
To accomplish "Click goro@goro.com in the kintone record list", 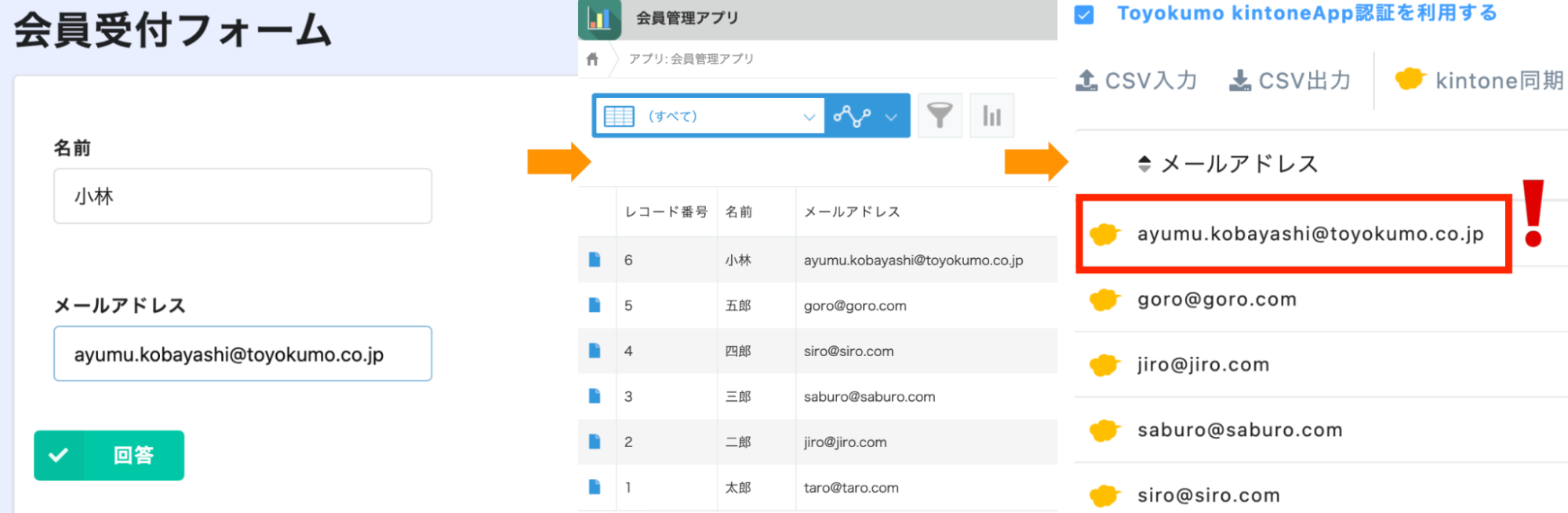I will pyautogui.click(x=855, y=306).
